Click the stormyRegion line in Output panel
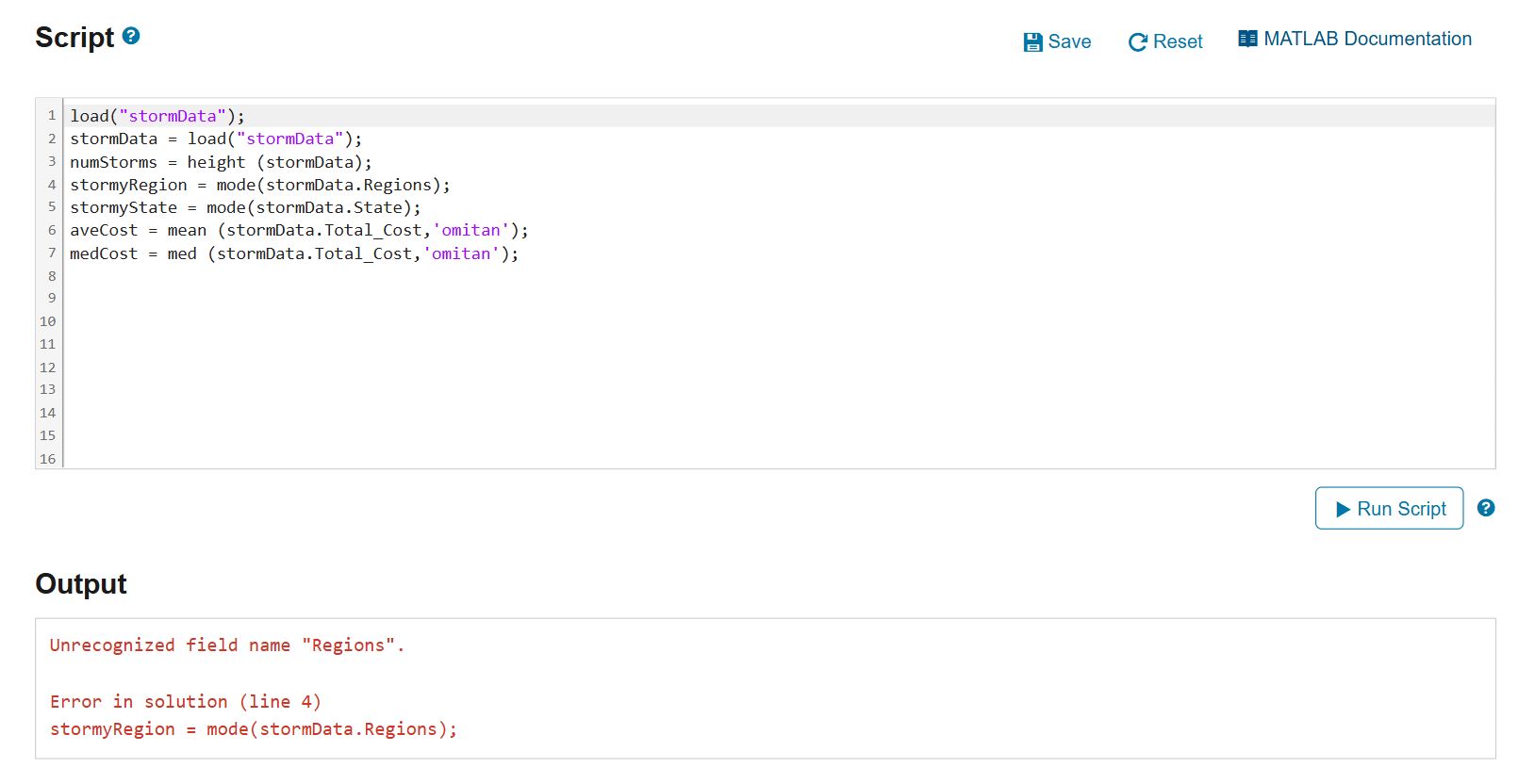 pos(253,729)
